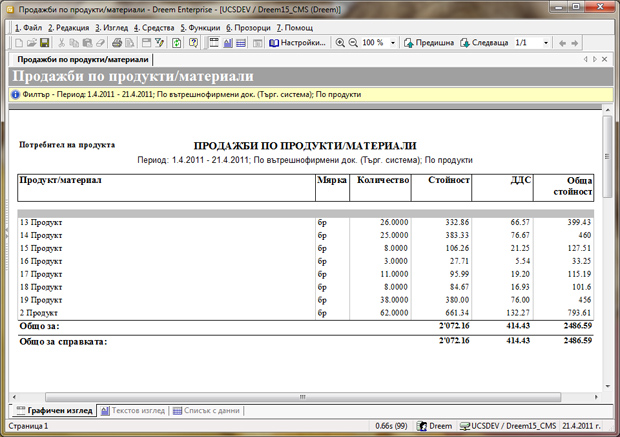Close the document tab with the X

point(605,59)
